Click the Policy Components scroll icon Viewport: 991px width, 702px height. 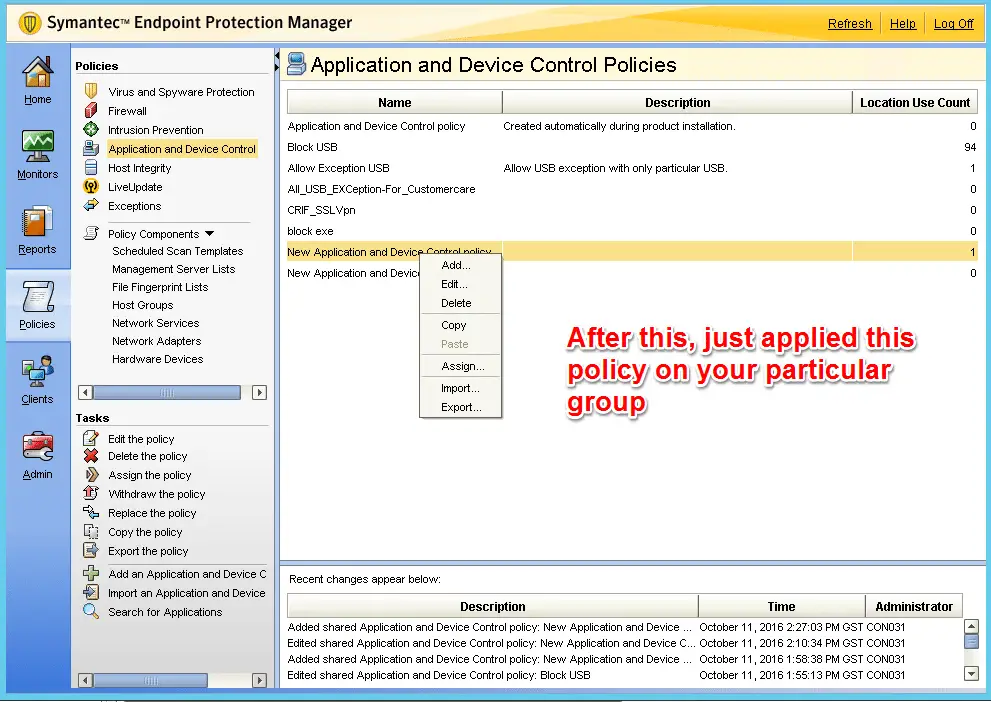91,233
